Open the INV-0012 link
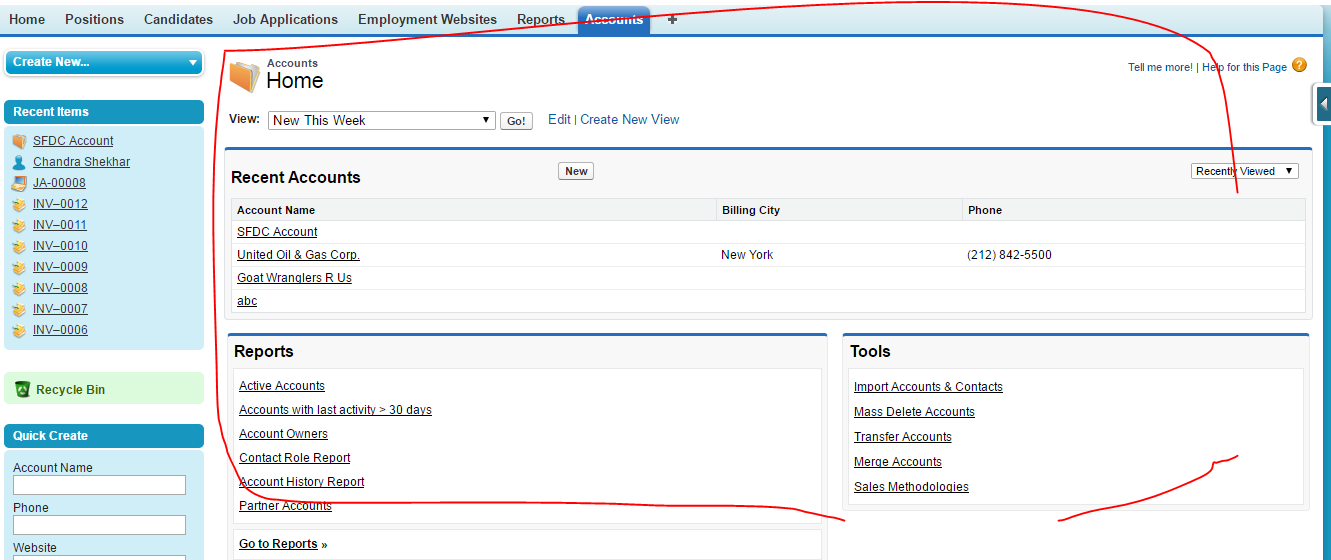The width and height of the screenshot is (1331, 560). coord(60,204)
